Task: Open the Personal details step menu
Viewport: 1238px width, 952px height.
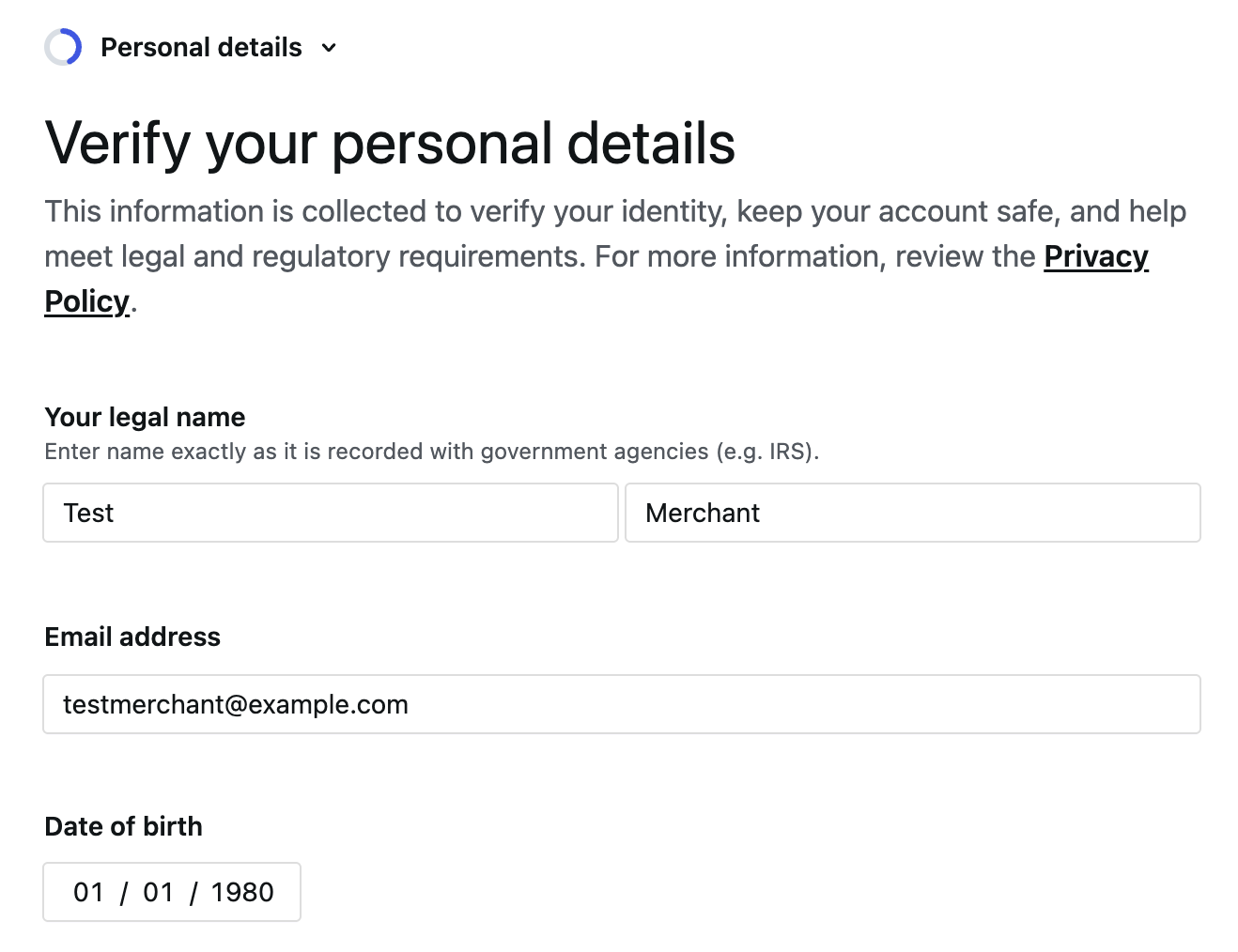Action: pyautogui.click(x=201, y=48)
